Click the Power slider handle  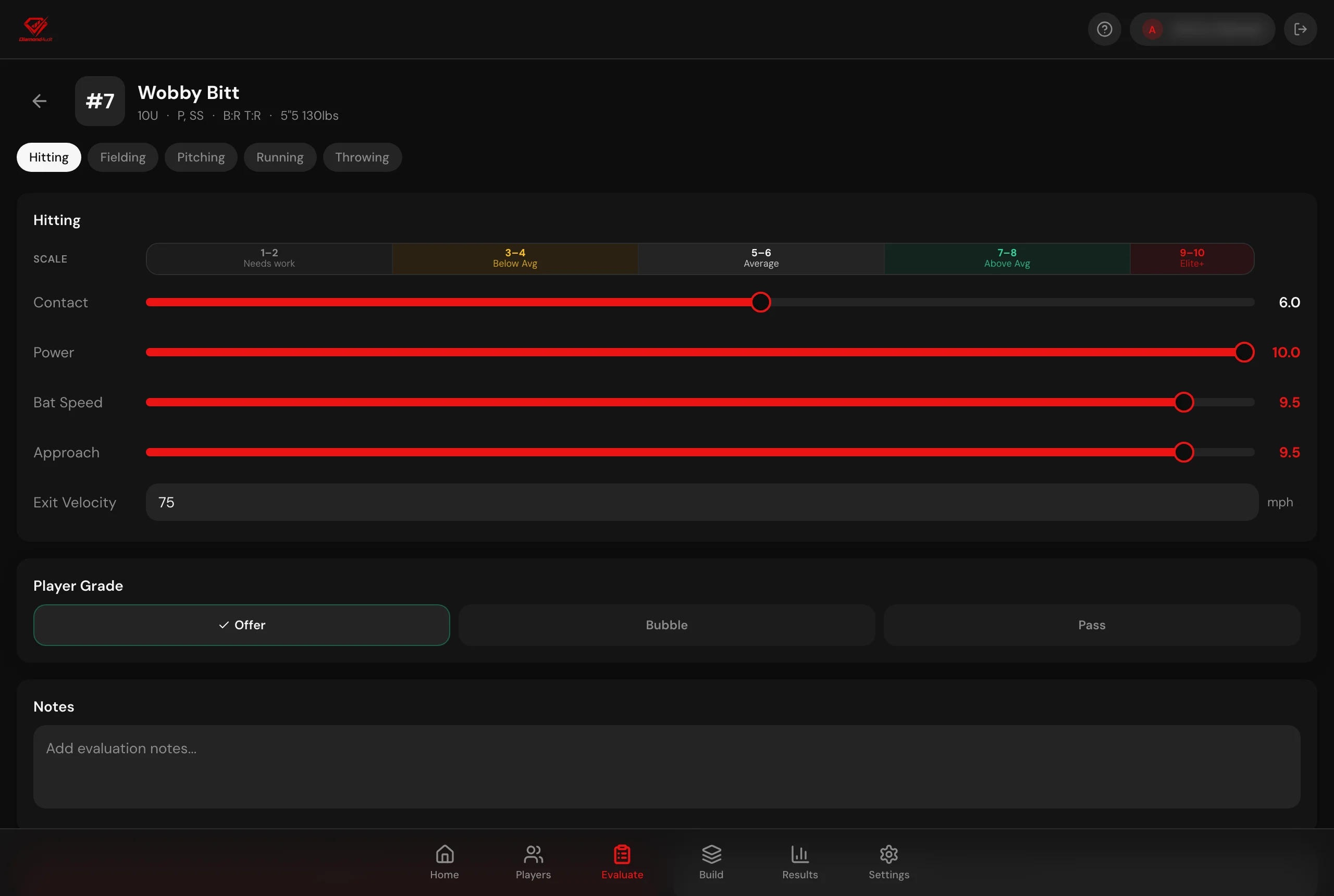(x=1244, y=352)
